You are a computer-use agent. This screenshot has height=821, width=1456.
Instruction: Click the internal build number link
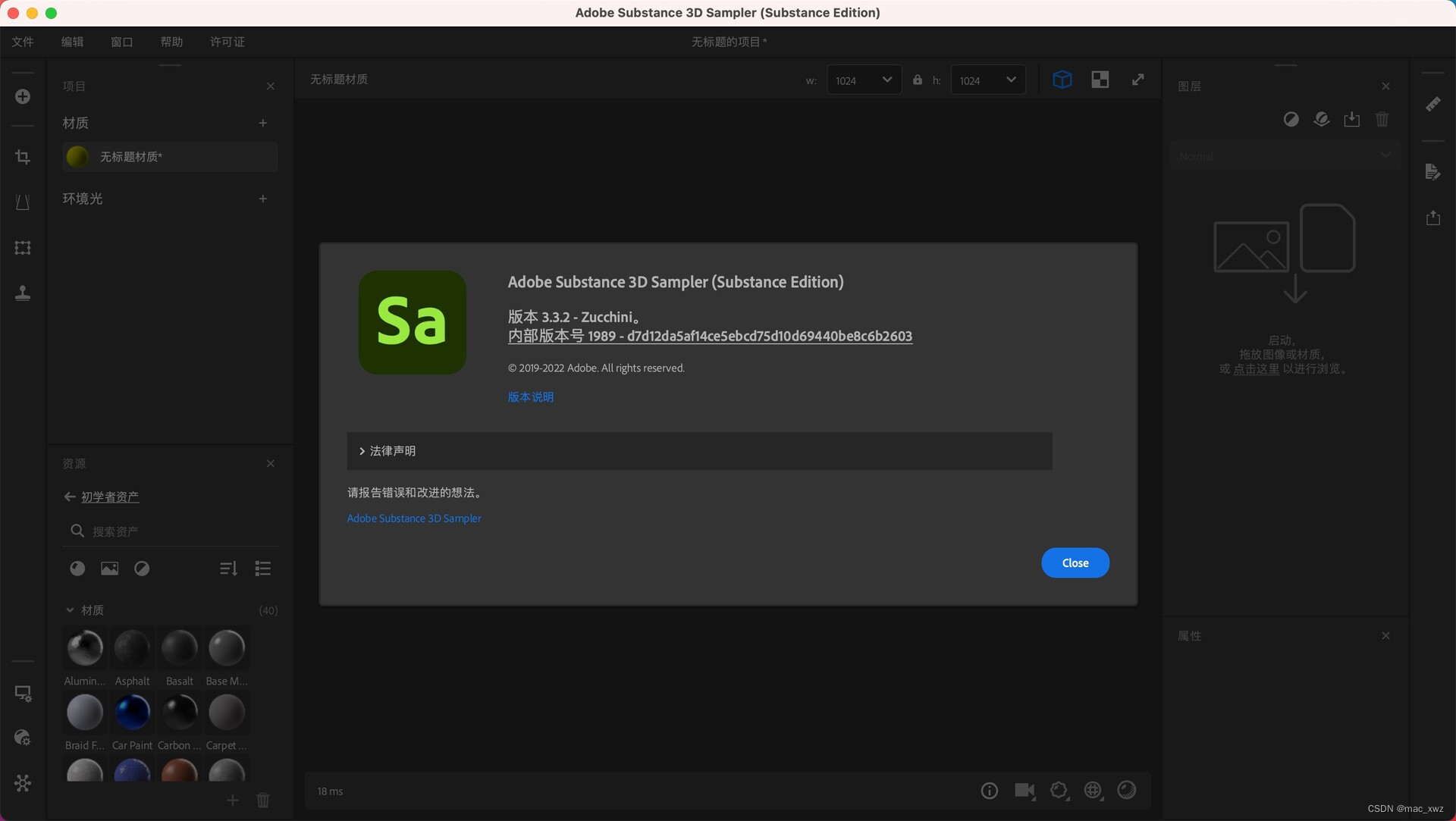click(x=710, y=336)
